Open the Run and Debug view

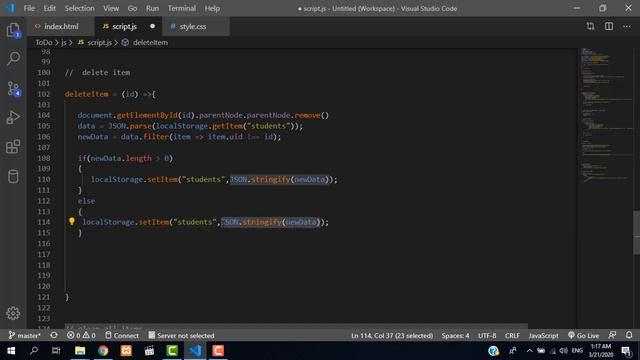(x=13, y=118)
